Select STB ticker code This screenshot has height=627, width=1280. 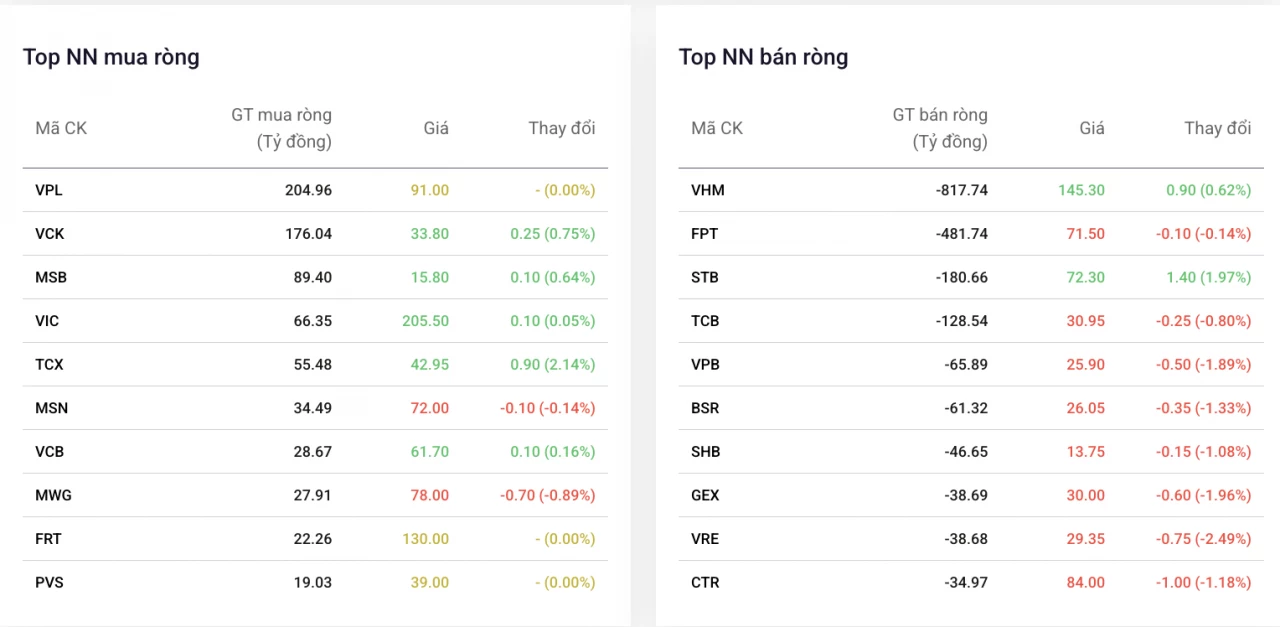pos(705,277)
